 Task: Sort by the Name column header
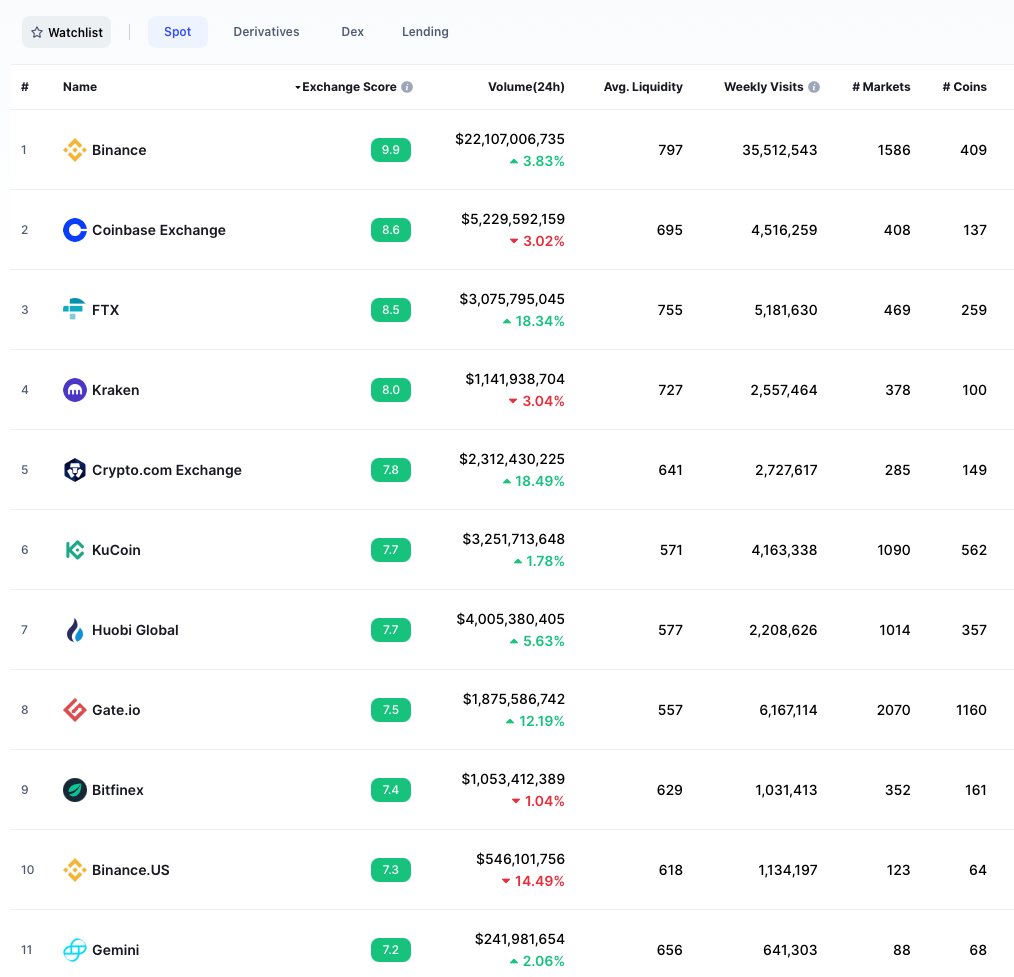click(80, 87)
